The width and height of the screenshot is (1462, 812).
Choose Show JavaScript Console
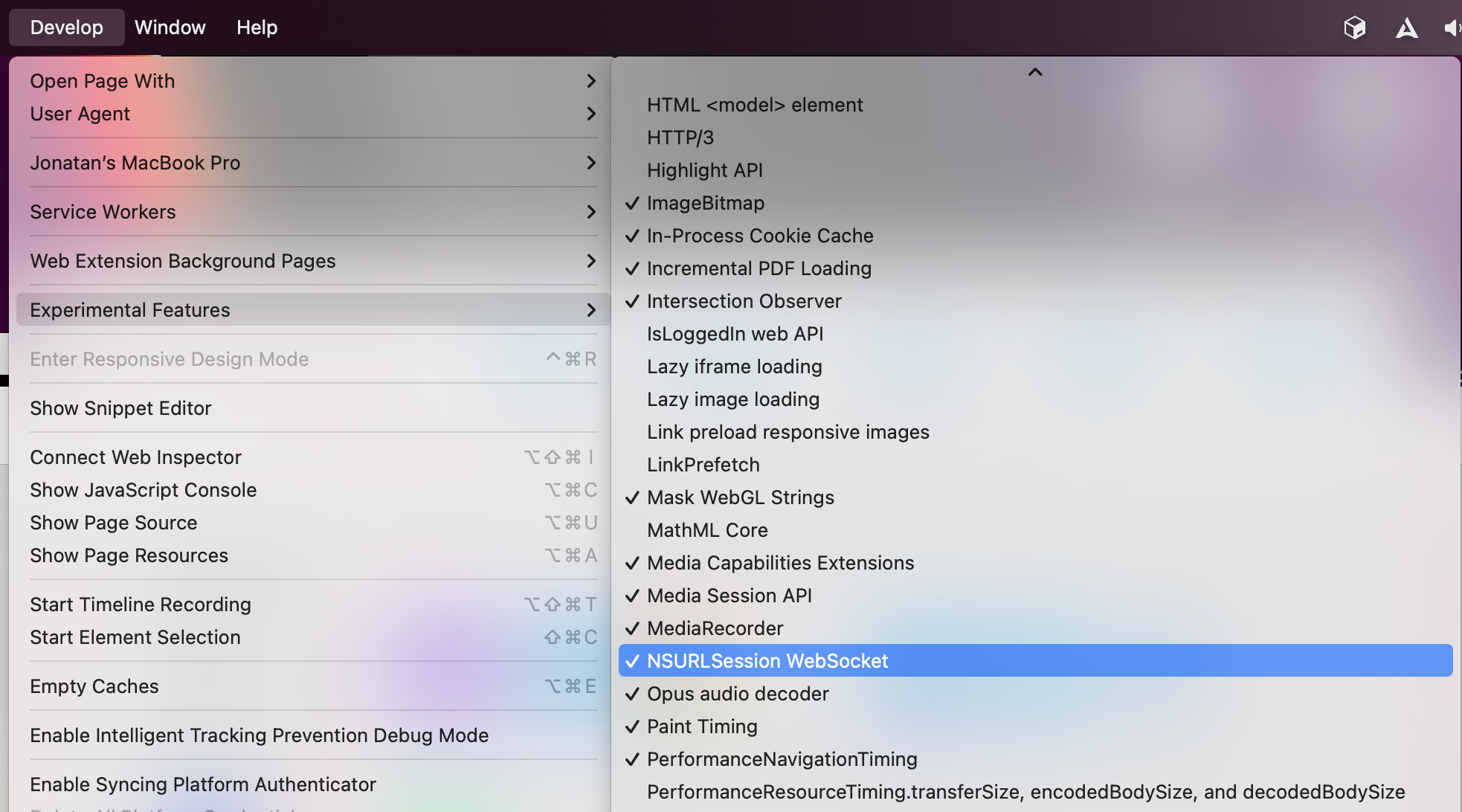pos(144,490)
